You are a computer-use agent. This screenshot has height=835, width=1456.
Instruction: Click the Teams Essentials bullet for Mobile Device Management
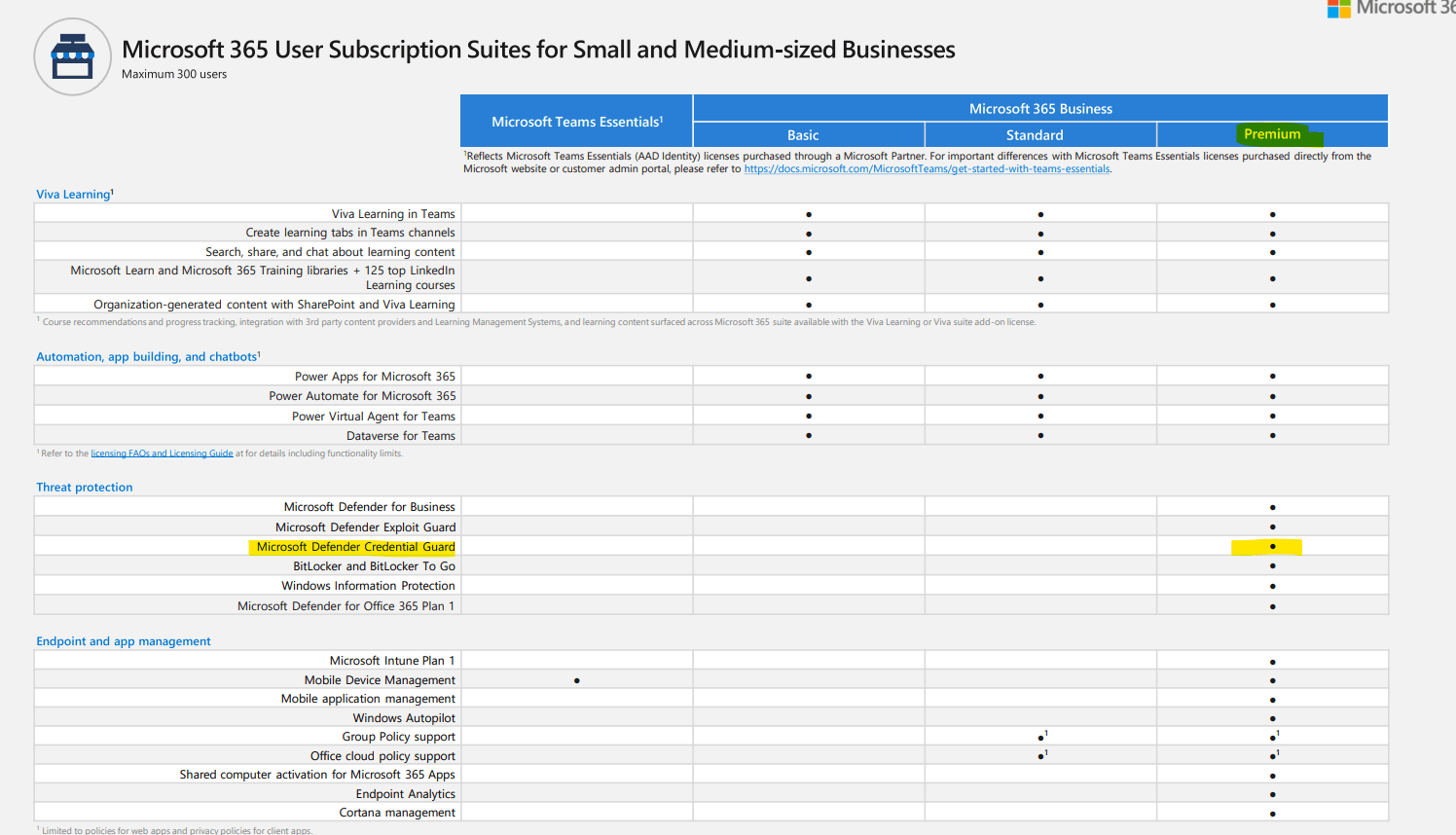577,681
